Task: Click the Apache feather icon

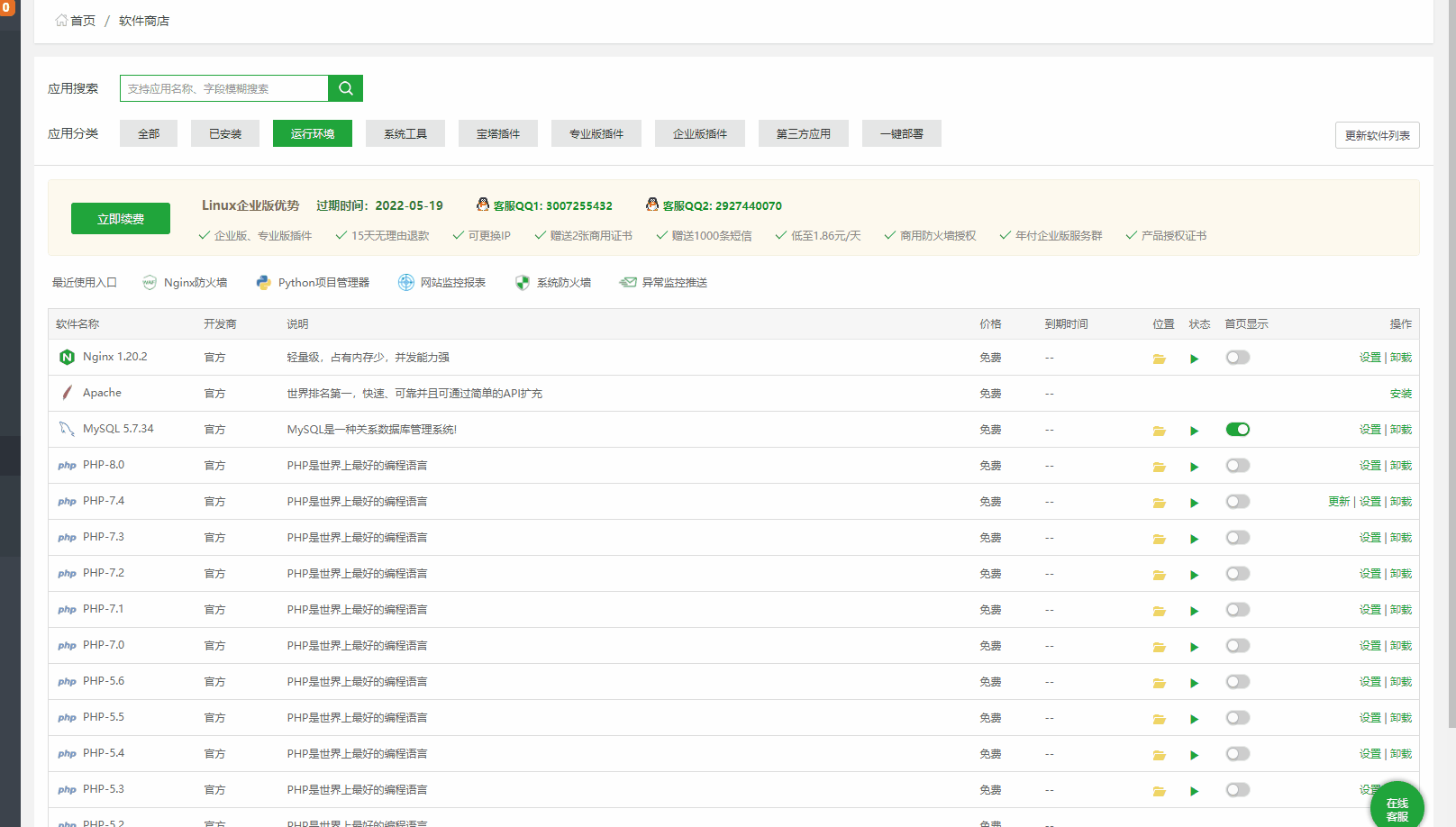Action: (67, 393)
